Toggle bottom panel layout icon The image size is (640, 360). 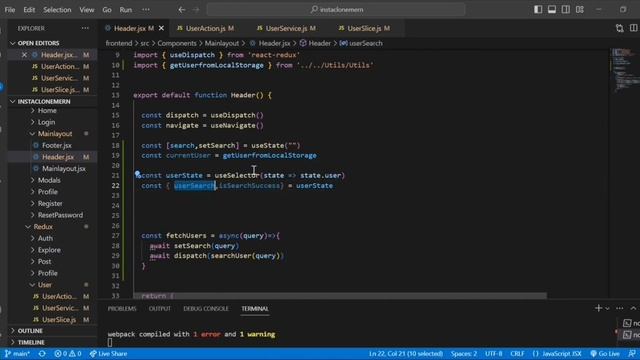(552, 9)
